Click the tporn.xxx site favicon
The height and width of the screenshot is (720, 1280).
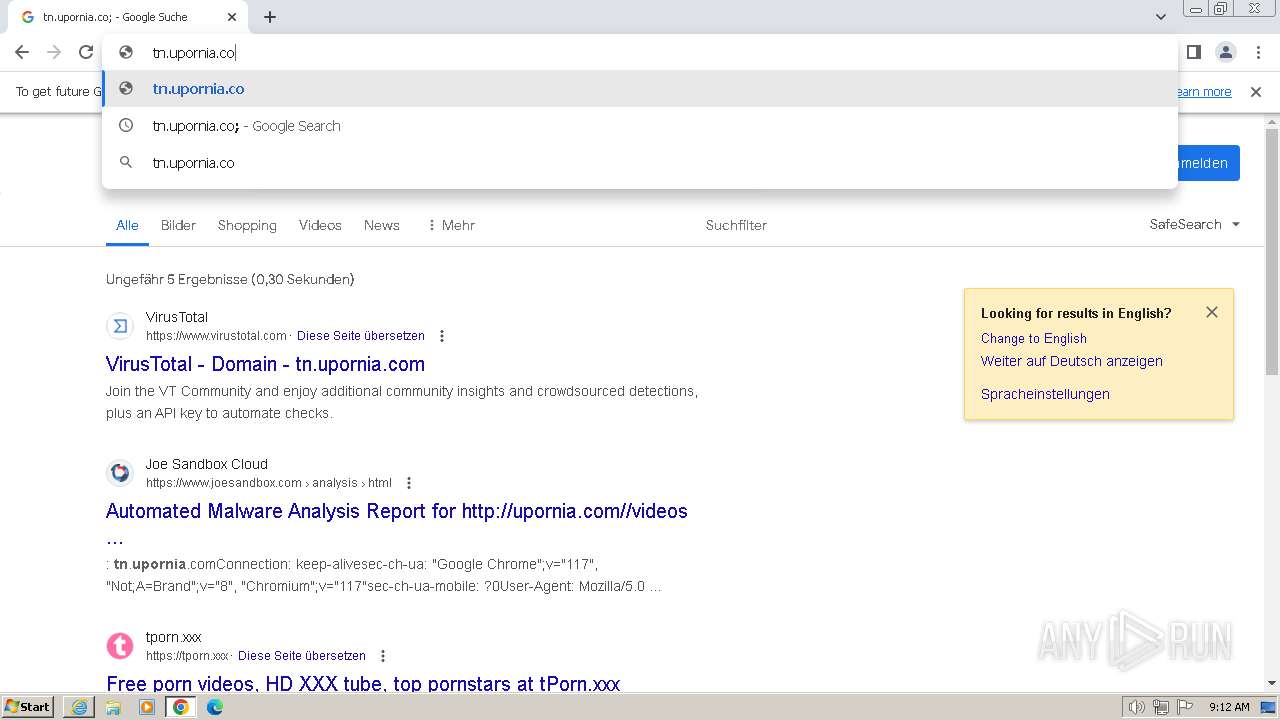120,645
